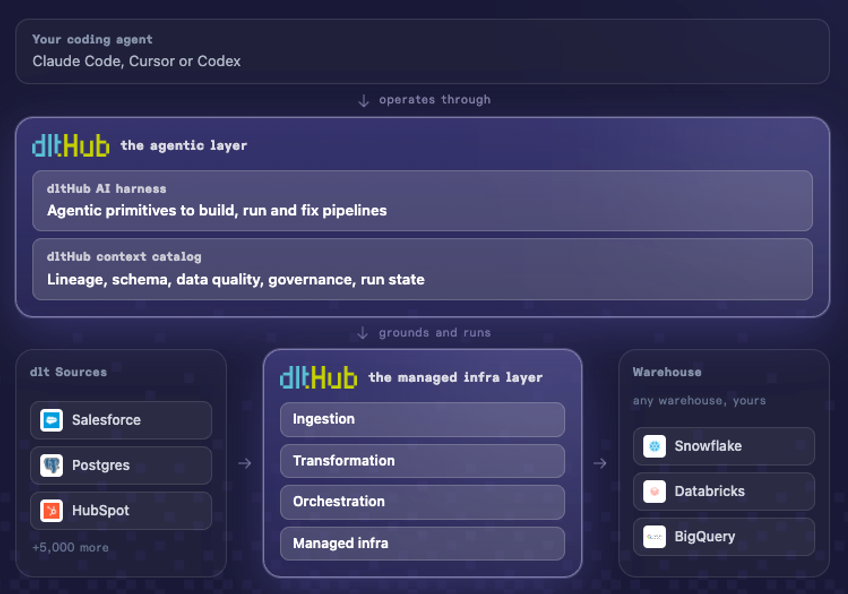Click the 'Snowflake' warehouse label
Image resolution: width=848 pixels, height=594 pixels.
click(708, 446)
